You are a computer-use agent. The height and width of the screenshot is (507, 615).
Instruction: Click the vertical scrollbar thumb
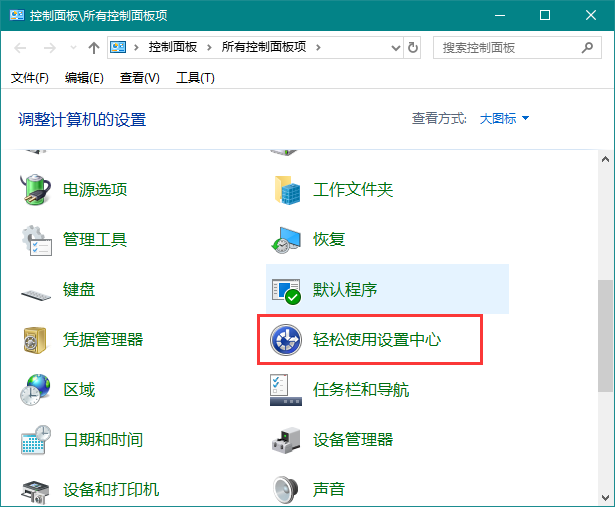605,336
